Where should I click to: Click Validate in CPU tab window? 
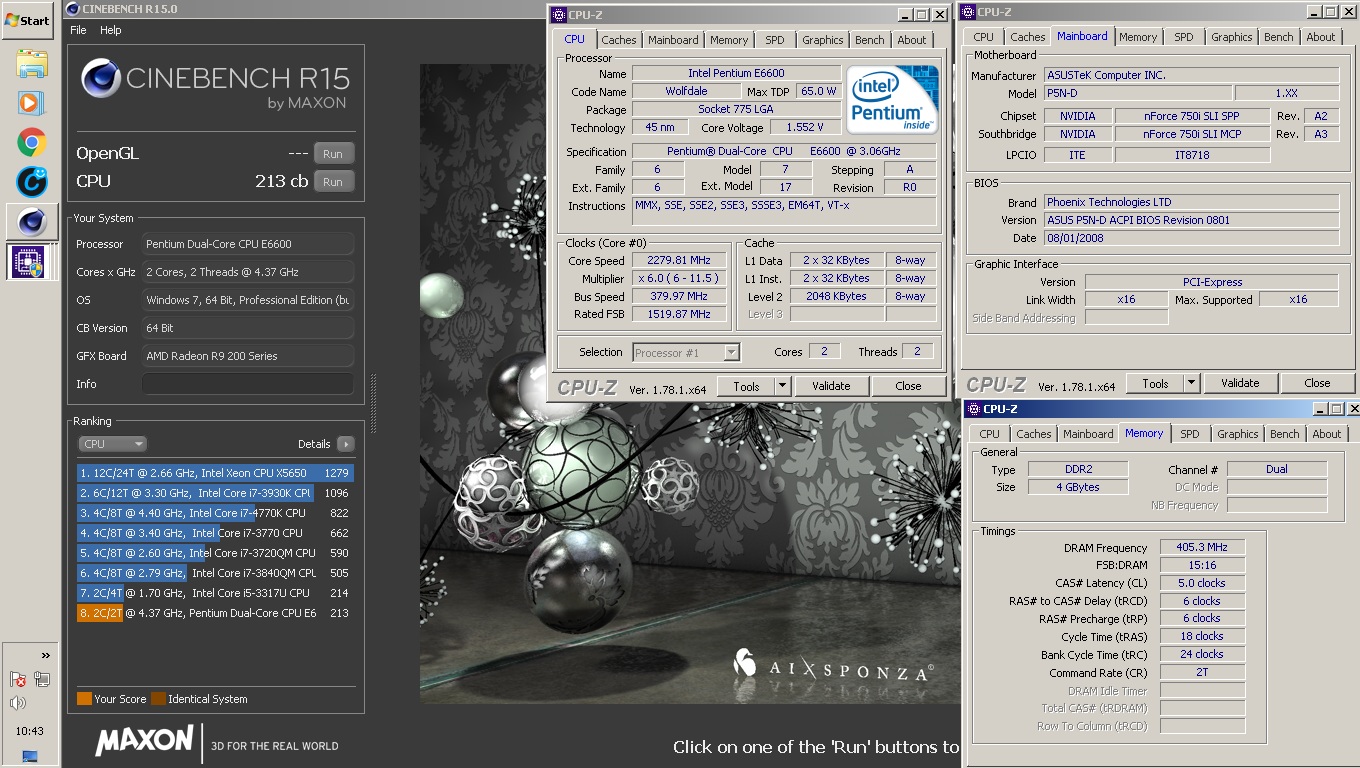click(831, 386)
